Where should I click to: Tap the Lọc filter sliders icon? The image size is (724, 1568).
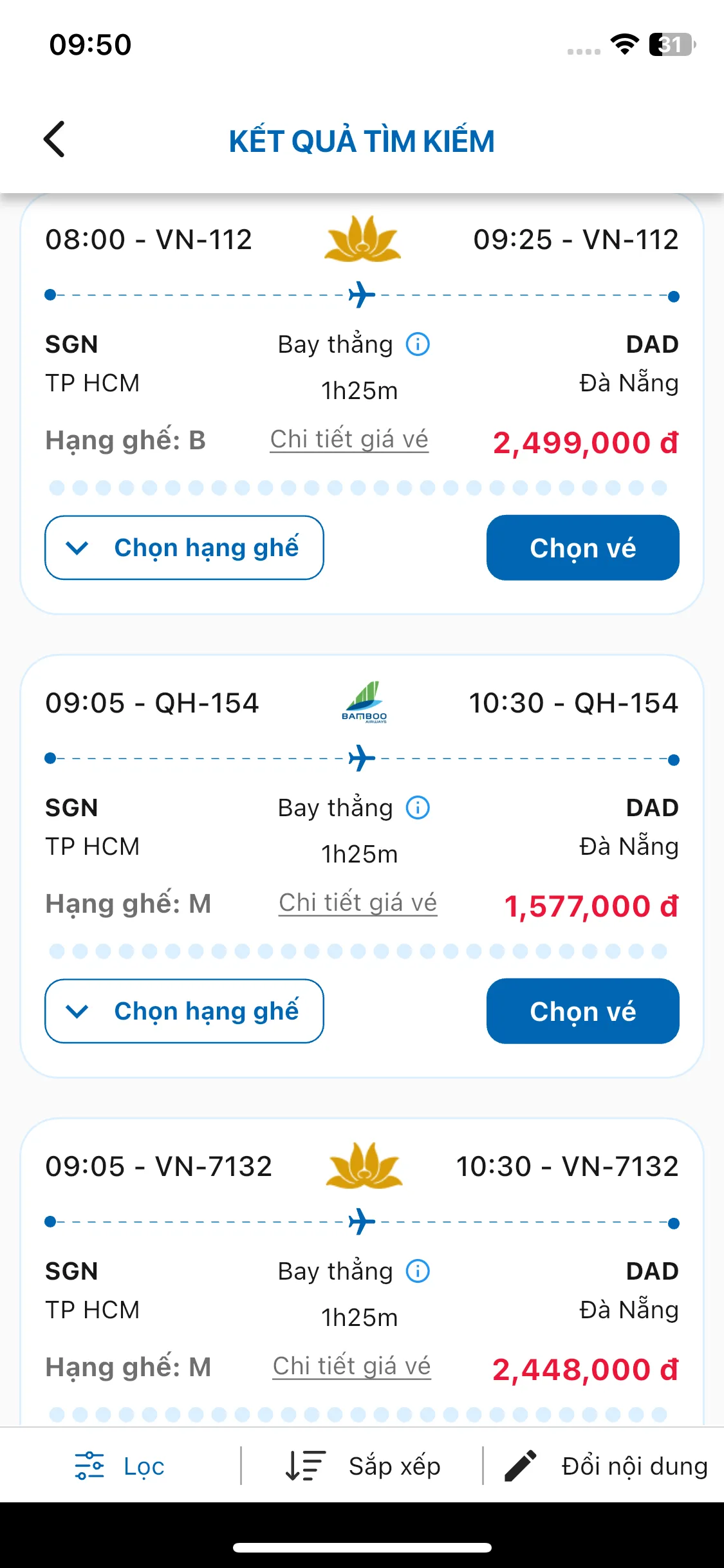coord(89,1466)
